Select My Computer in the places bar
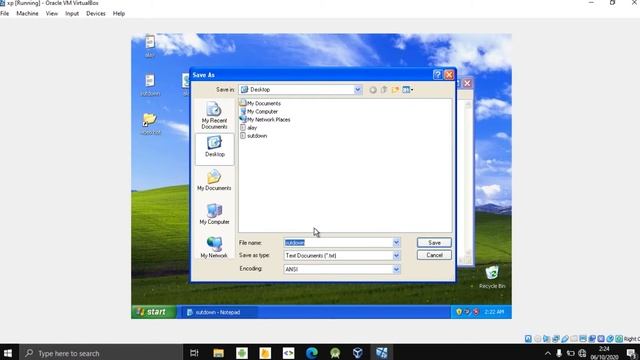640x360 pixels. point(214,214)
